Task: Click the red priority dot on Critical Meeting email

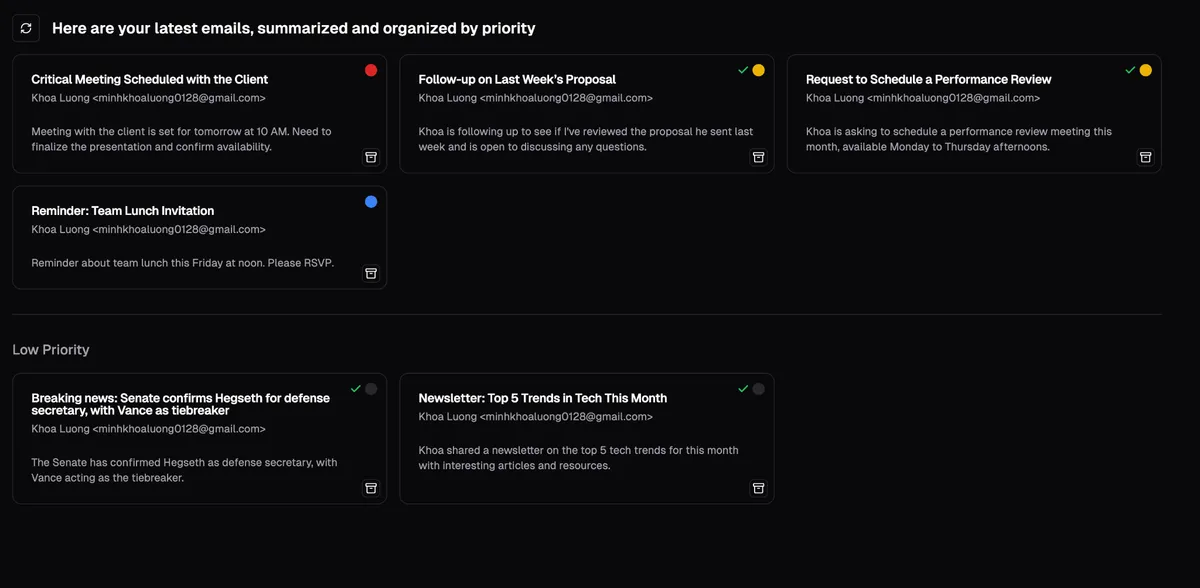Action: click(370, 70)
